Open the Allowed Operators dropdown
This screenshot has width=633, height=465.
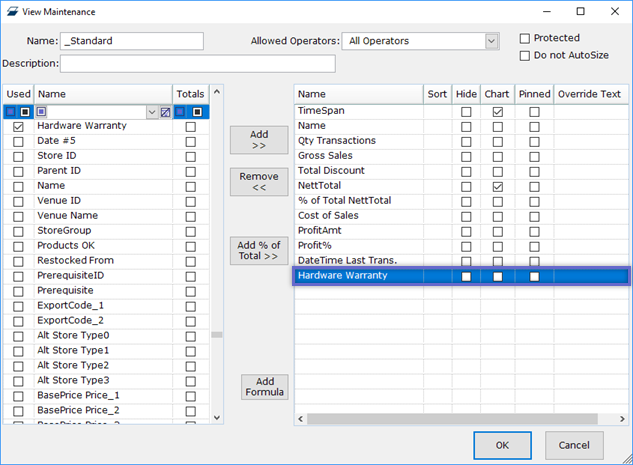pyautogui.click(x=491, y=41)
